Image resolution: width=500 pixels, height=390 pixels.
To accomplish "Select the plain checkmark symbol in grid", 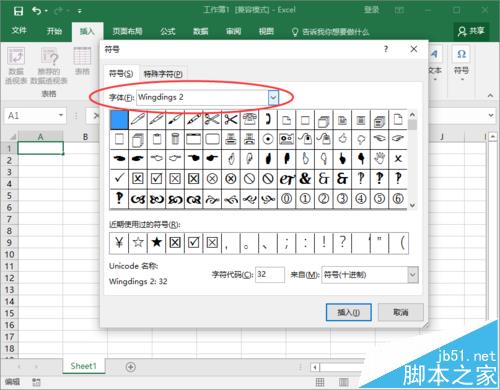I will tap(119, 179).
